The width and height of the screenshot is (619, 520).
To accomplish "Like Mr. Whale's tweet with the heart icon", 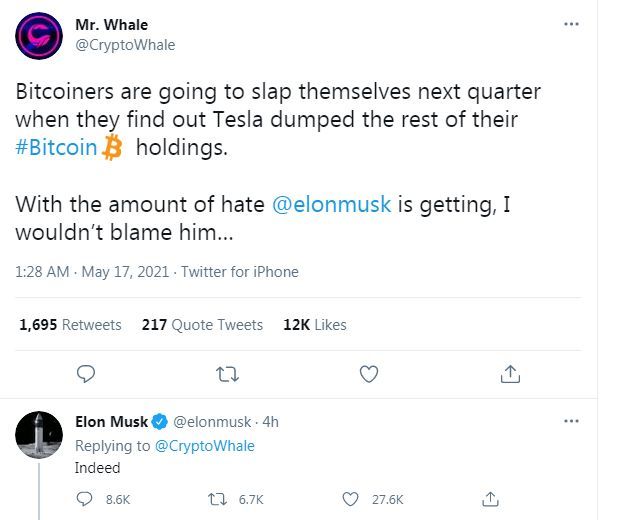I will 369,374.
